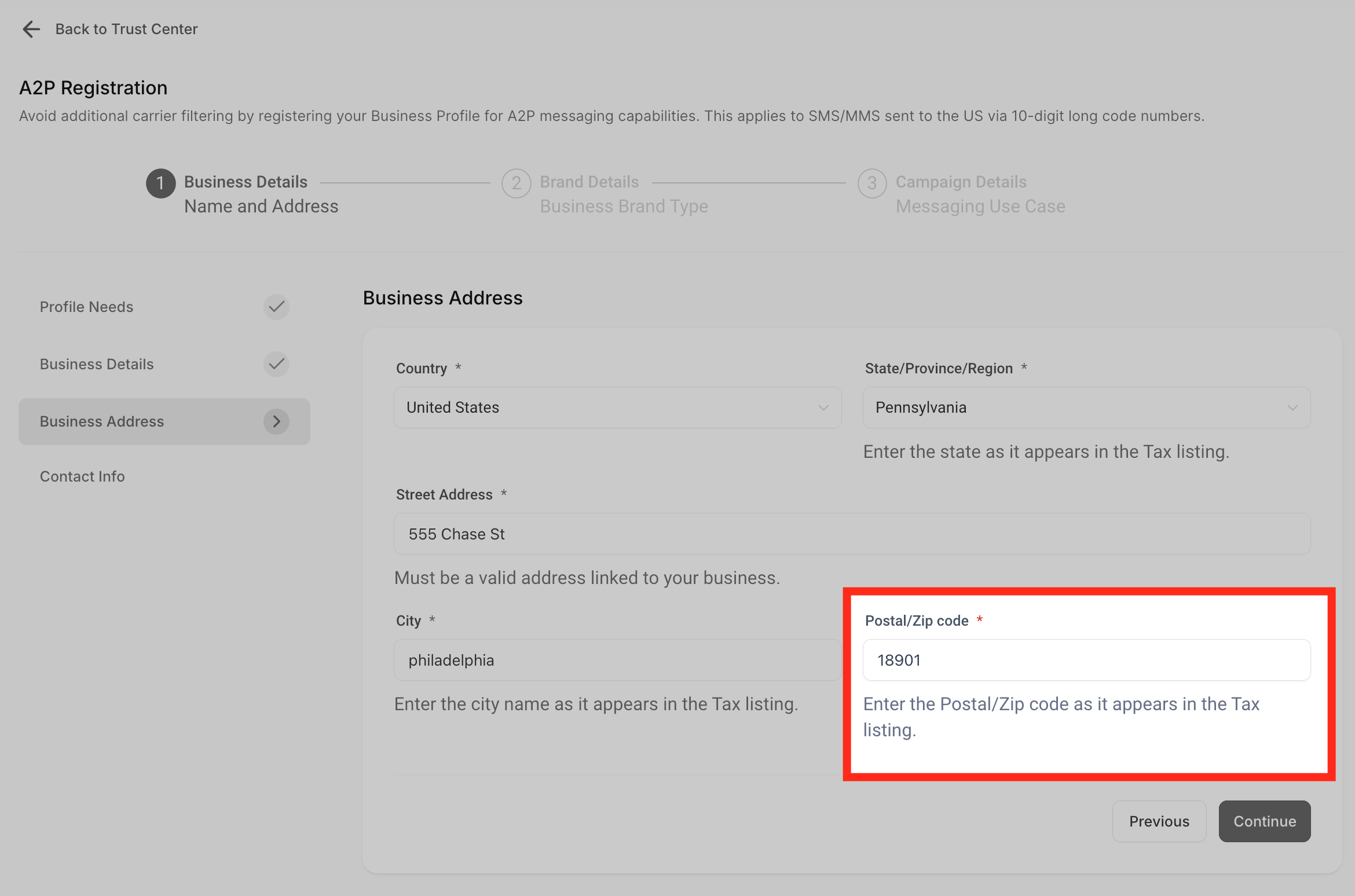Click the Postal/Zip code field
Screen dimensions: 1355x896
click(x=1086, y=660)
